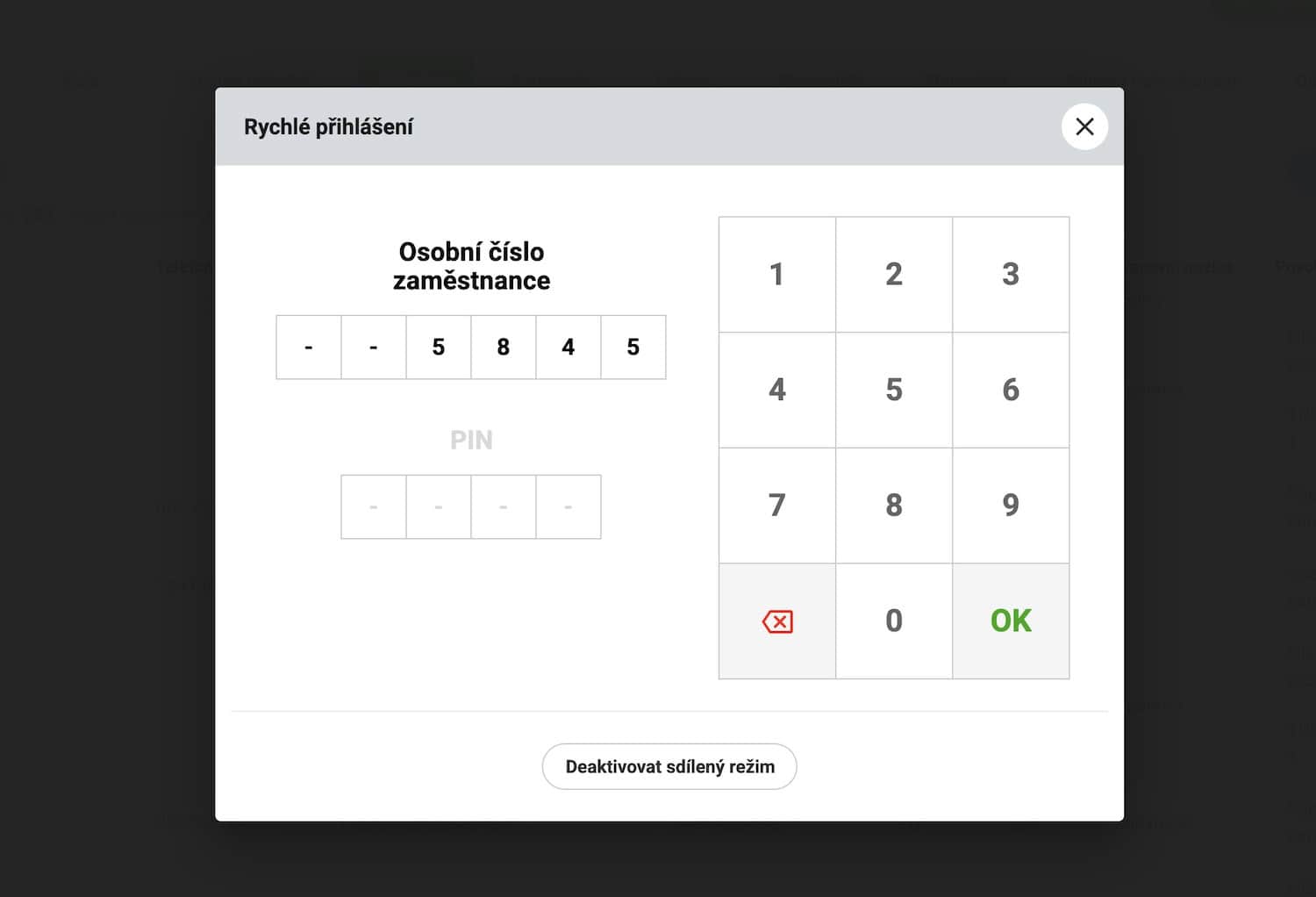Close the Rychlé přihlášení dialog

click(1084, 126)
